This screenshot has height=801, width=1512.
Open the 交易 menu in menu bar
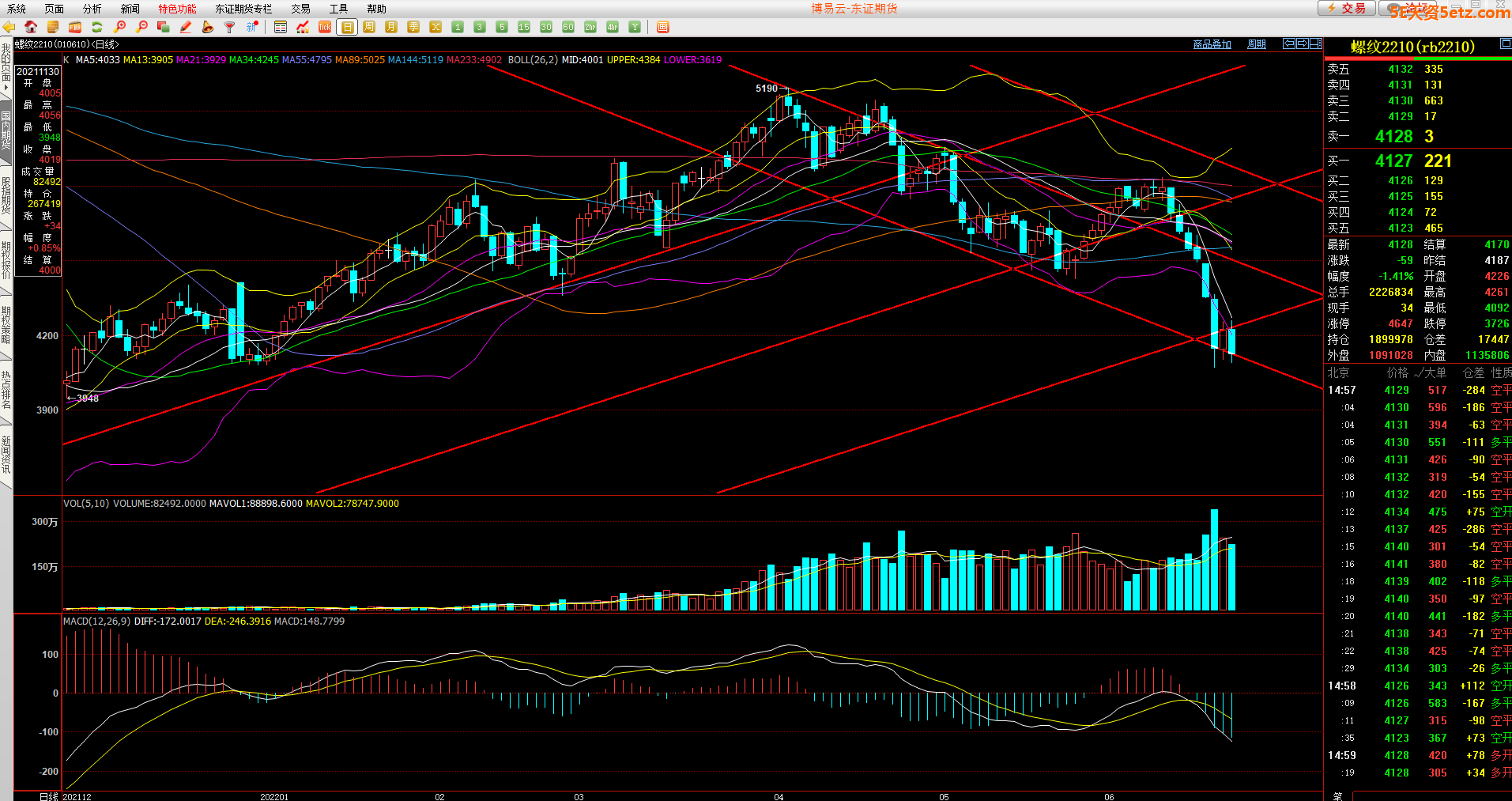click(301, 9)
